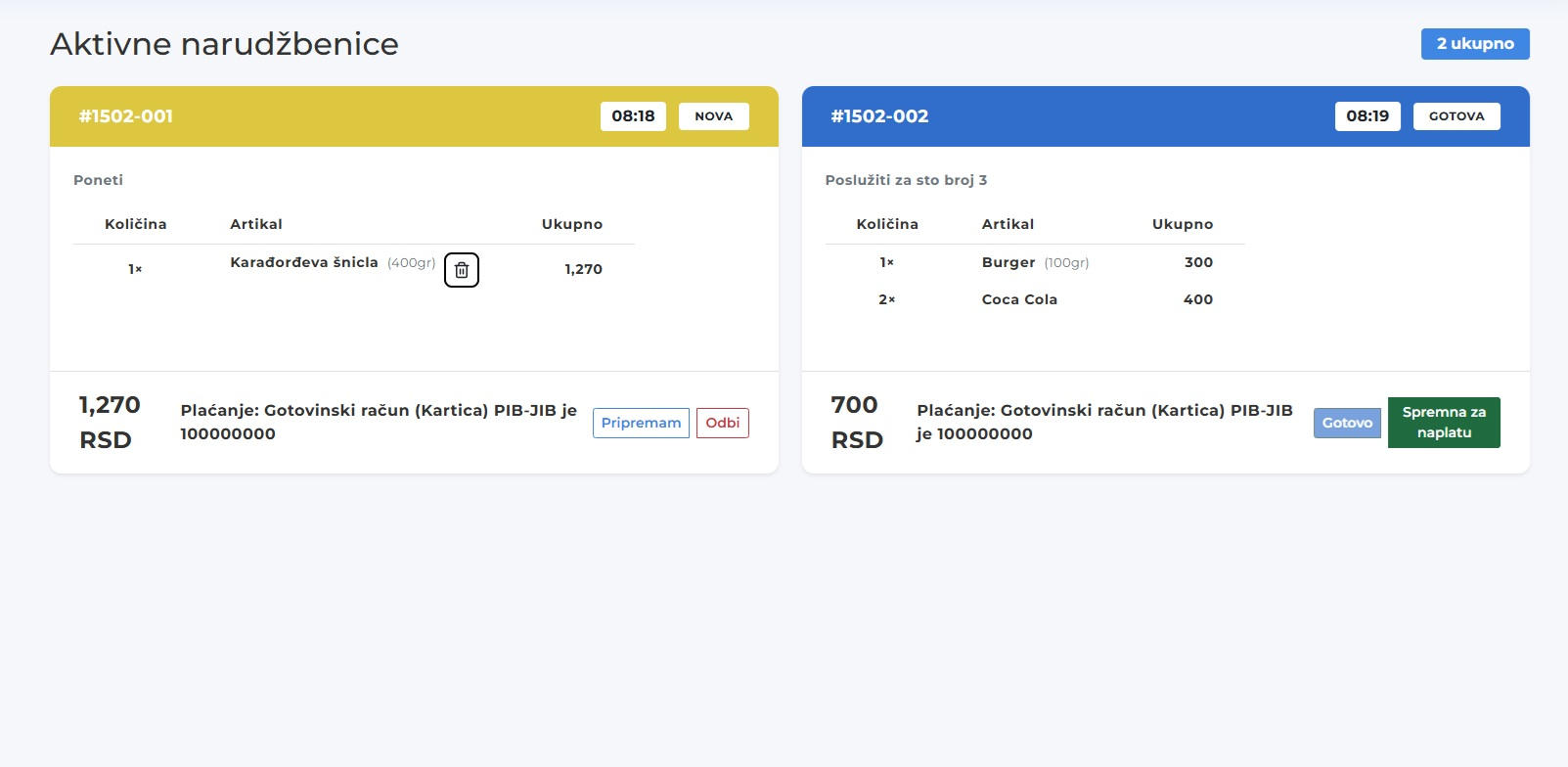The image size is (1568, 767).
Task: Click the 08:18 time label
Action: tap(633, 116)
